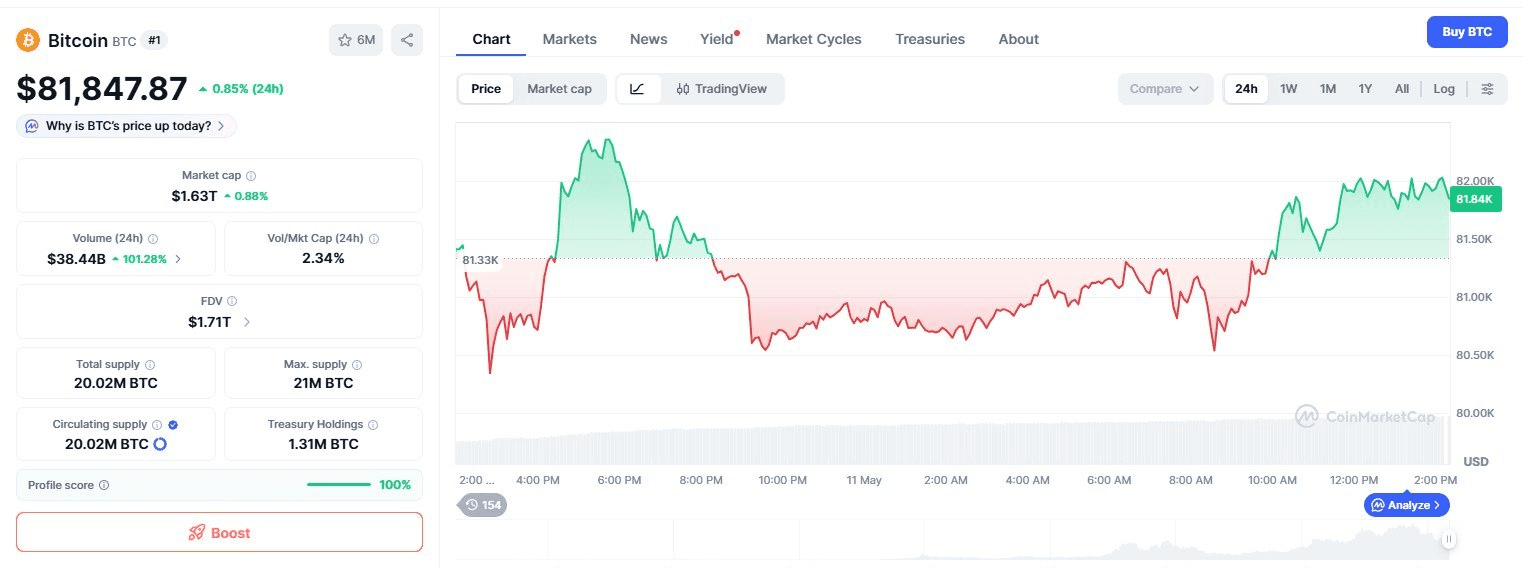Click the $1.63T market cap value
Image resolution: width=1523 pixels, height=568 pixels.
pyautogui.click(x=194, y=196)
